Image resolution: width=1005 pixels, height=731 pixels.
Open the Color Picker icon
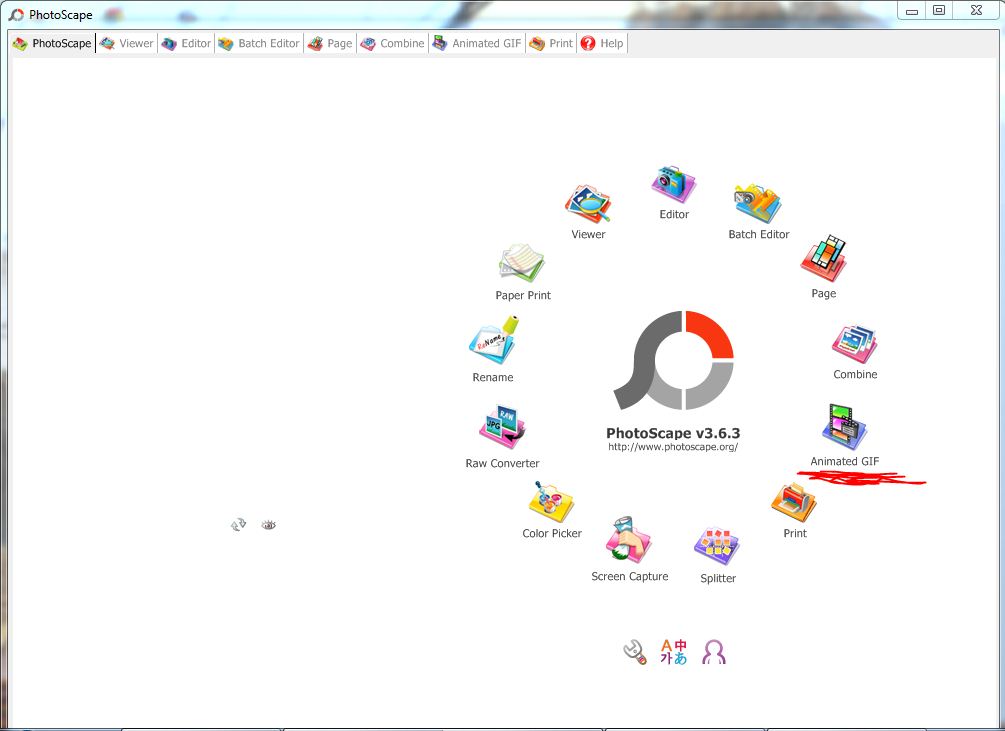(551, 502)
